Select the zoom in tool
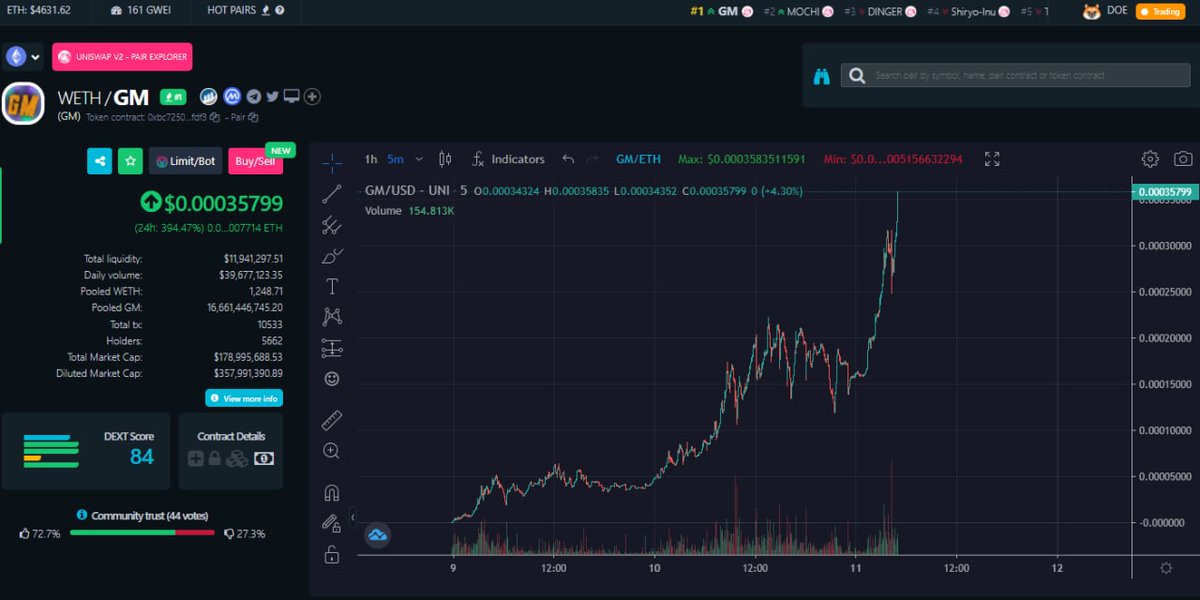1200x600 pixels. click(x=332, y=451)
